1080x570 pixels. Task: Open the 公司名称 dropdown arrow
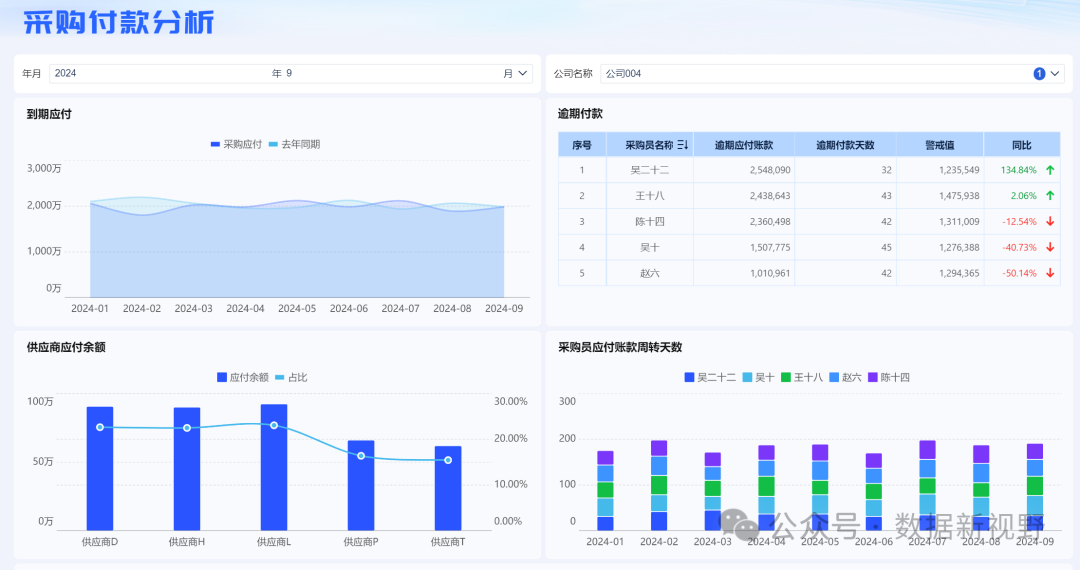1056,74
